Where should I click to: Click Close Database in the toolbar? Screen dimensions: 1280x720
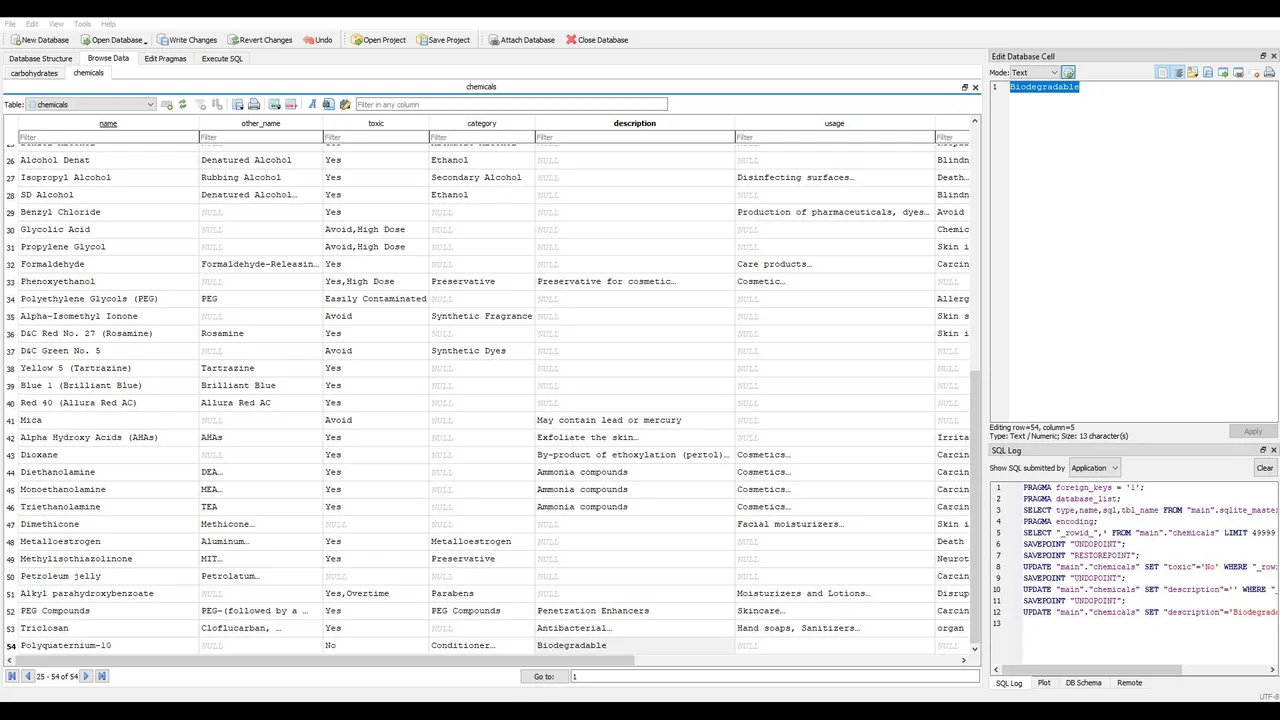(x=597, y=40)
